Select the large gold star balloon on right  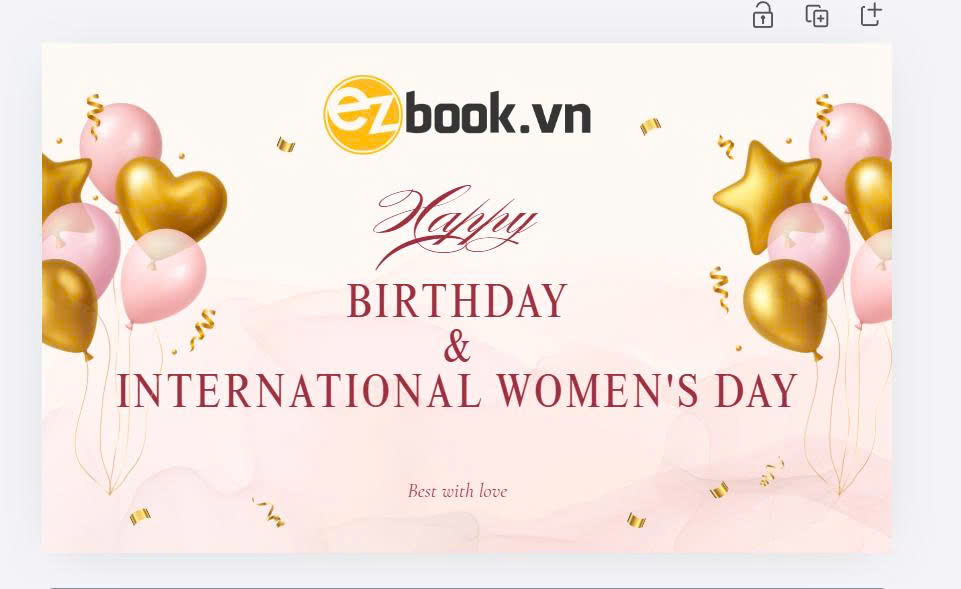[766, 196]
